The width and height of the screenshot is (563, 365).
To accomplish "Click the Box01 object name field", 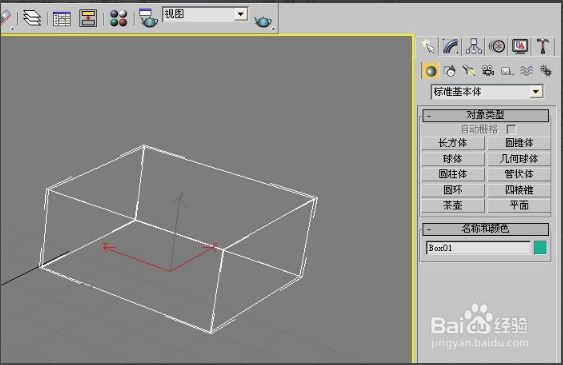I will coord(478,248).
